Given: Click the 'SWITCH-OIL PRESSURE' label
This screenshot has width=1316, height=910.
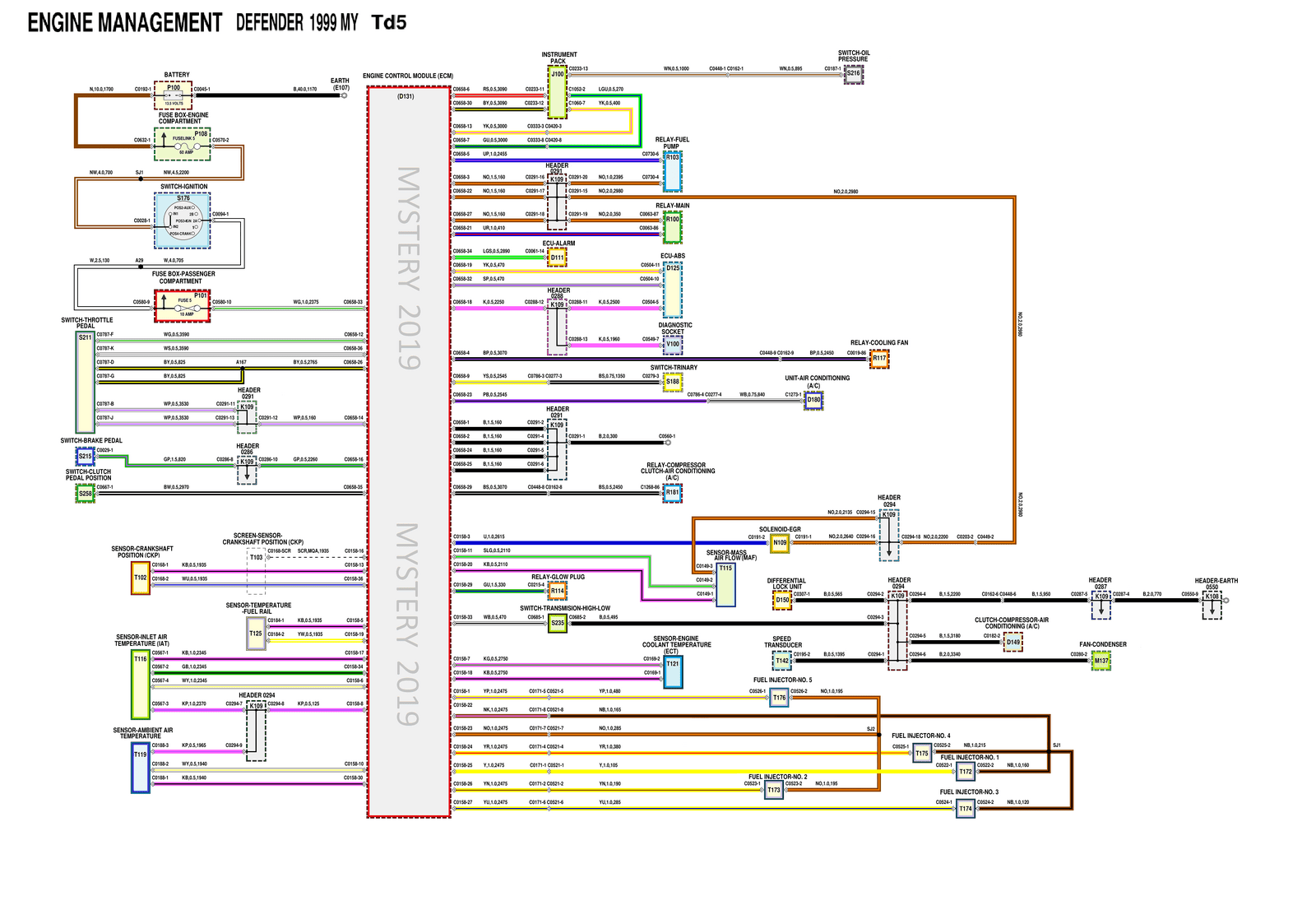Looking at the screenshot, I should click(854, 56).
